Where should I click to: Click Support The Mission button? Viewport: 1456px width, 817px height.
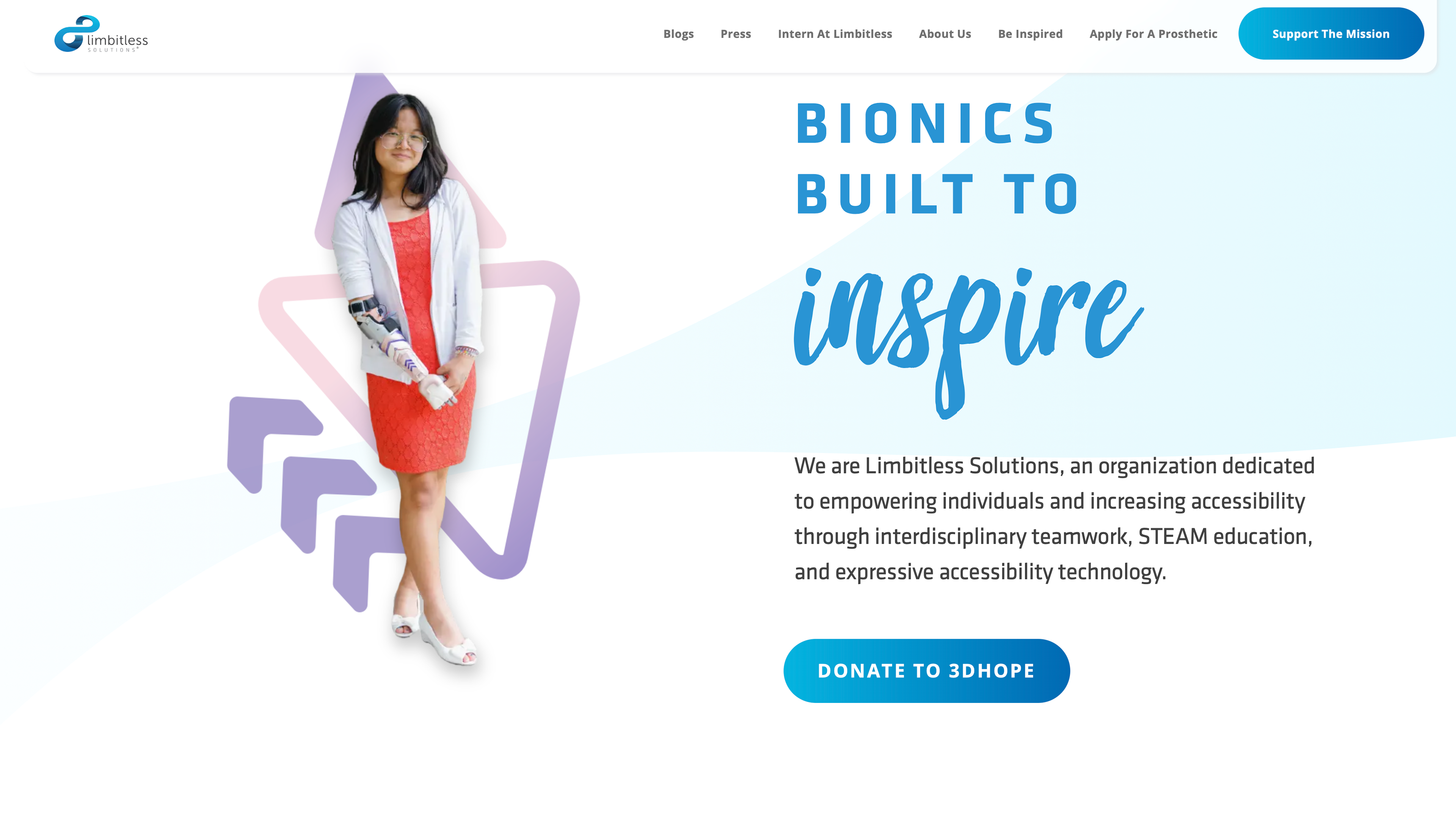coord(1330,33)
